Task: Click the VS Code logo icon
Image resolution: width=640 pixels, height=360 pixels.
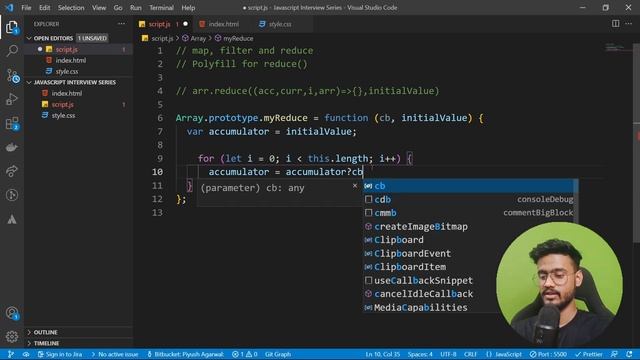Action: (x=9, y=7)
